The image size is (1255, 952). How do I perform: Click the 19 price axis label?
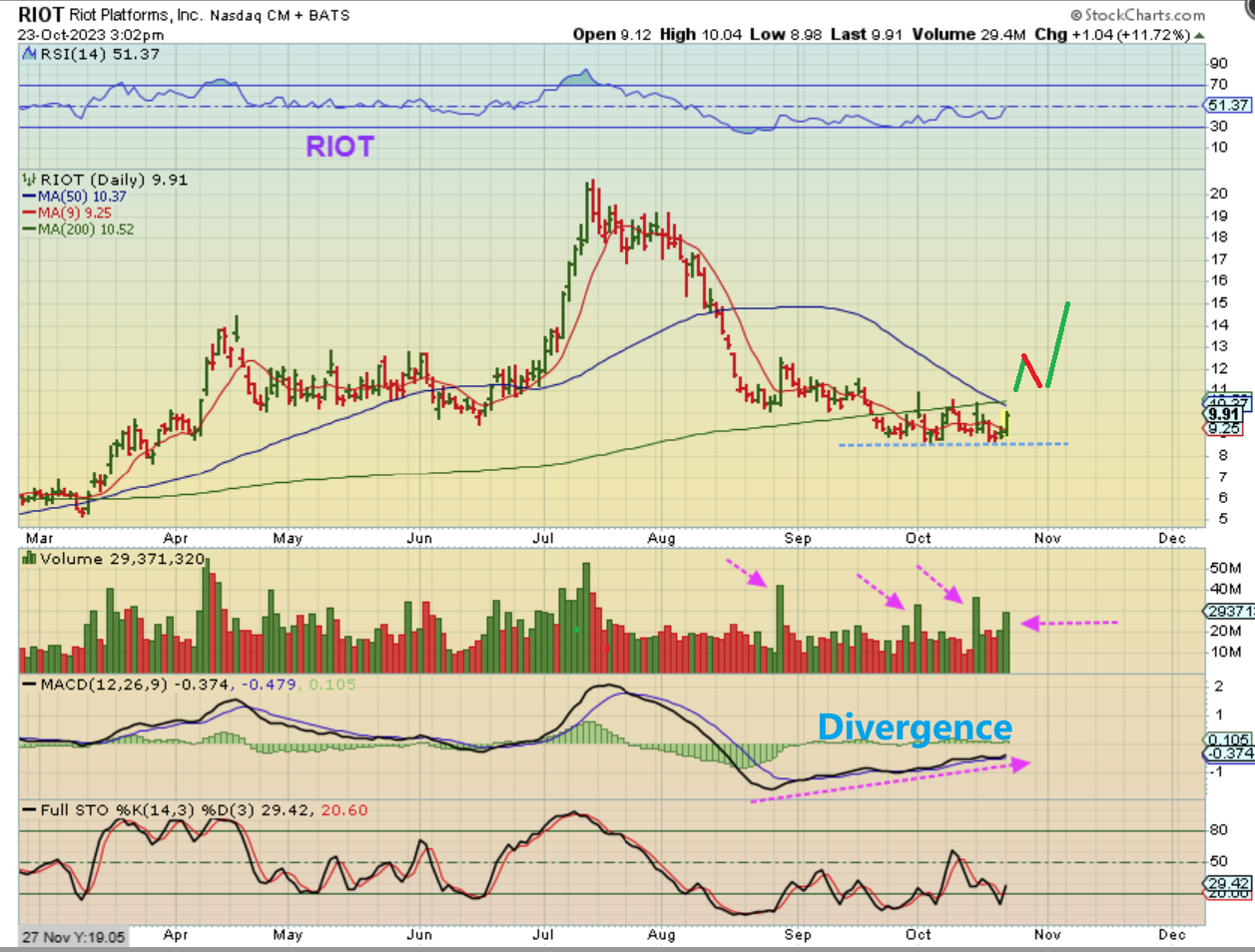point(1219,216)
